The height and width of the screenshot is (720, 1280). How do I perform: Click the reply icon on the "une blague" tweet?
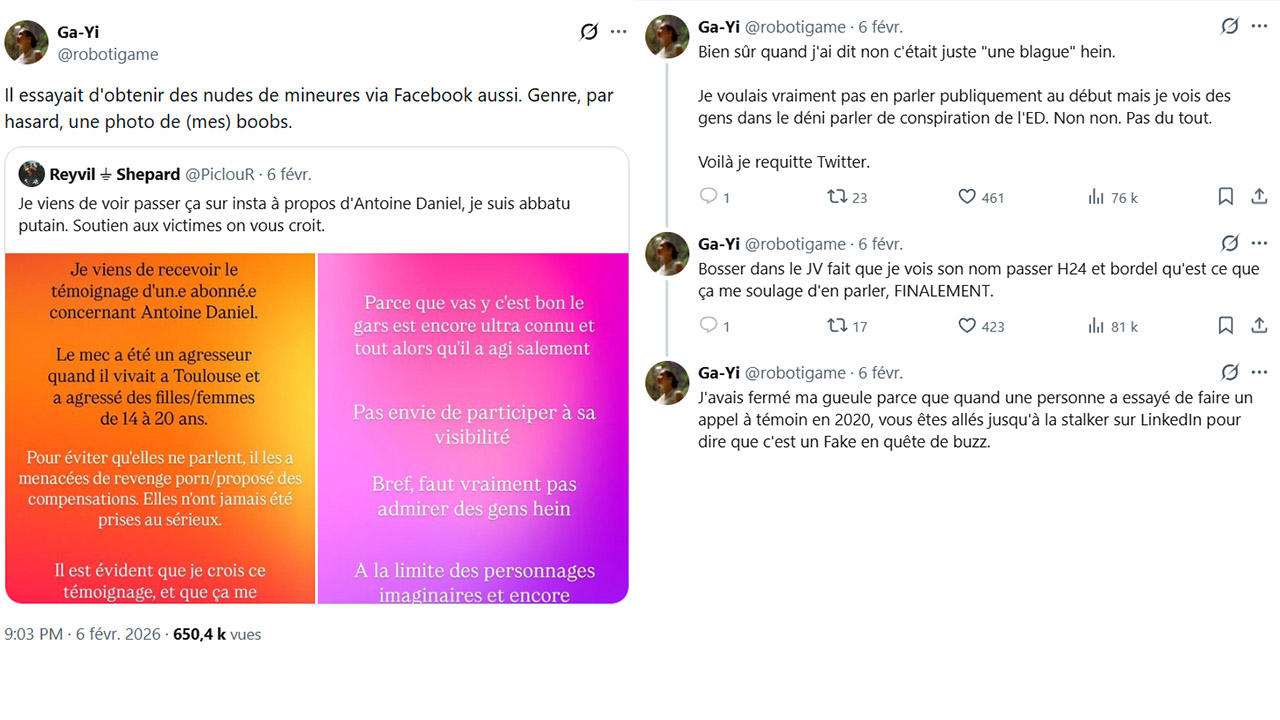(x=708, y=197)
